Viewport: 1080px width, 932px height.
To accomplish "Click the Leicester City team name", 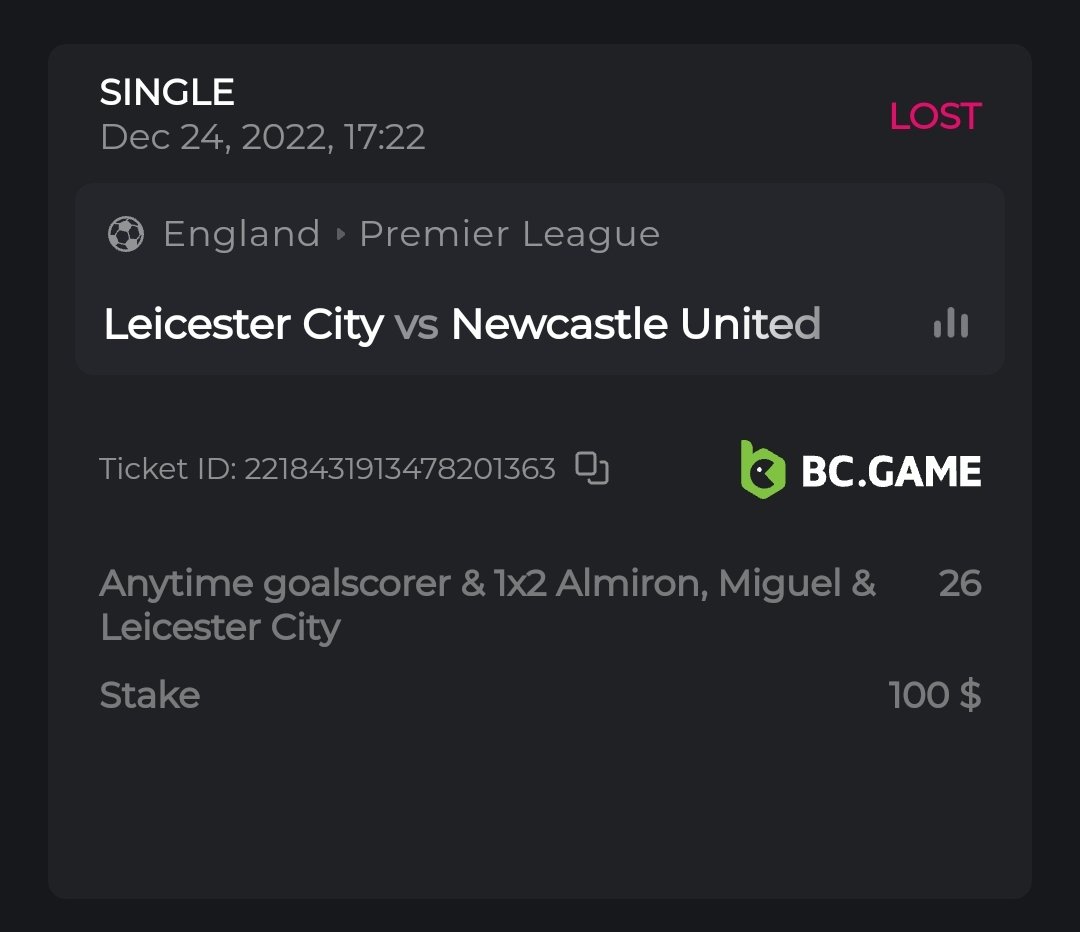I will [243, 324].
